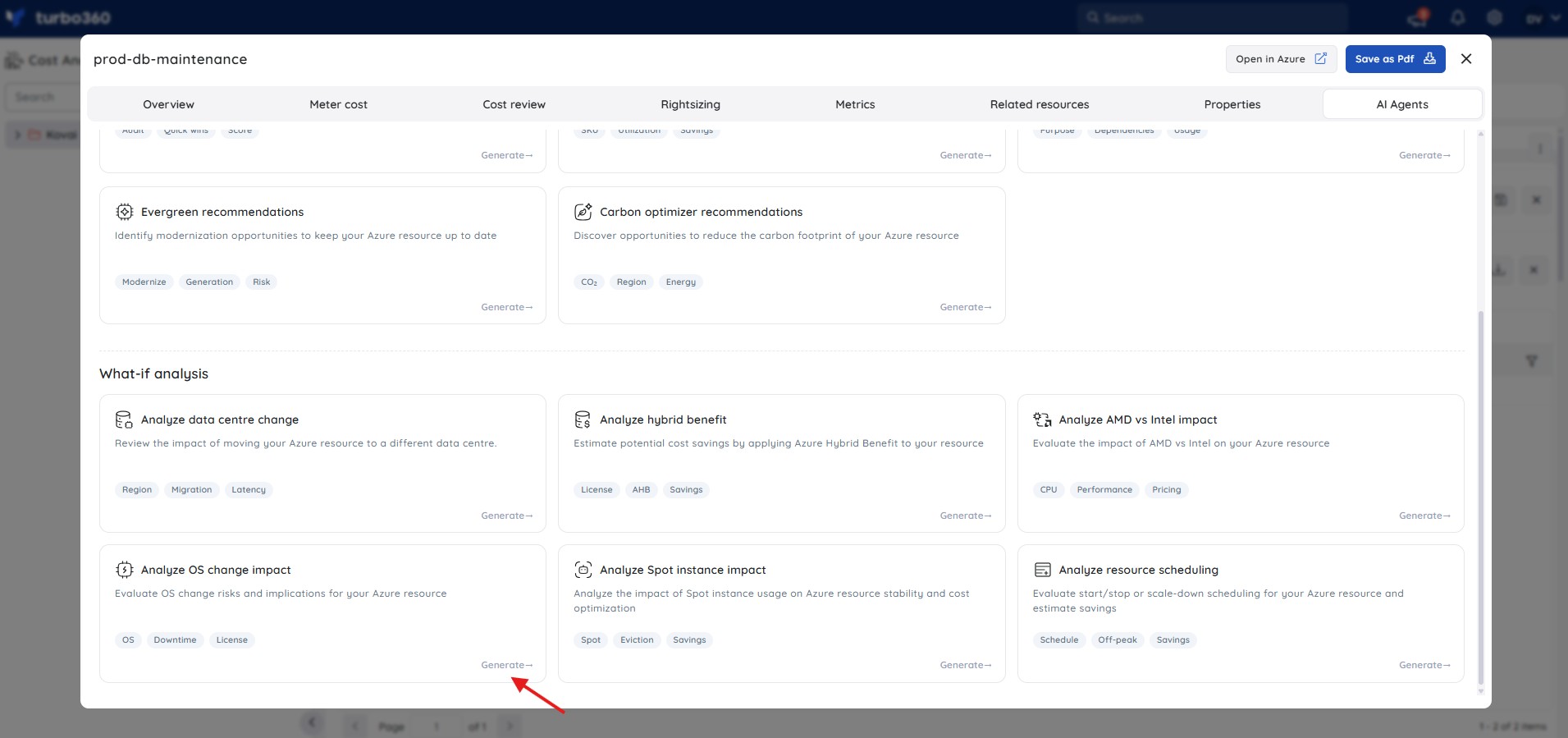Click the global Search field in the header
1568x738 pixels.
coord(1212,18)
